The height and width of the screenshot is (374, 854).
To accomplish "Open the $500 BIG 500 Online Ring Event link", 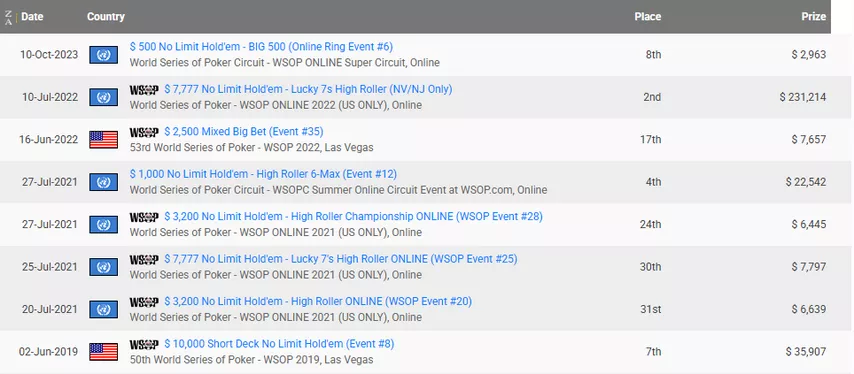I will (261, 47).
